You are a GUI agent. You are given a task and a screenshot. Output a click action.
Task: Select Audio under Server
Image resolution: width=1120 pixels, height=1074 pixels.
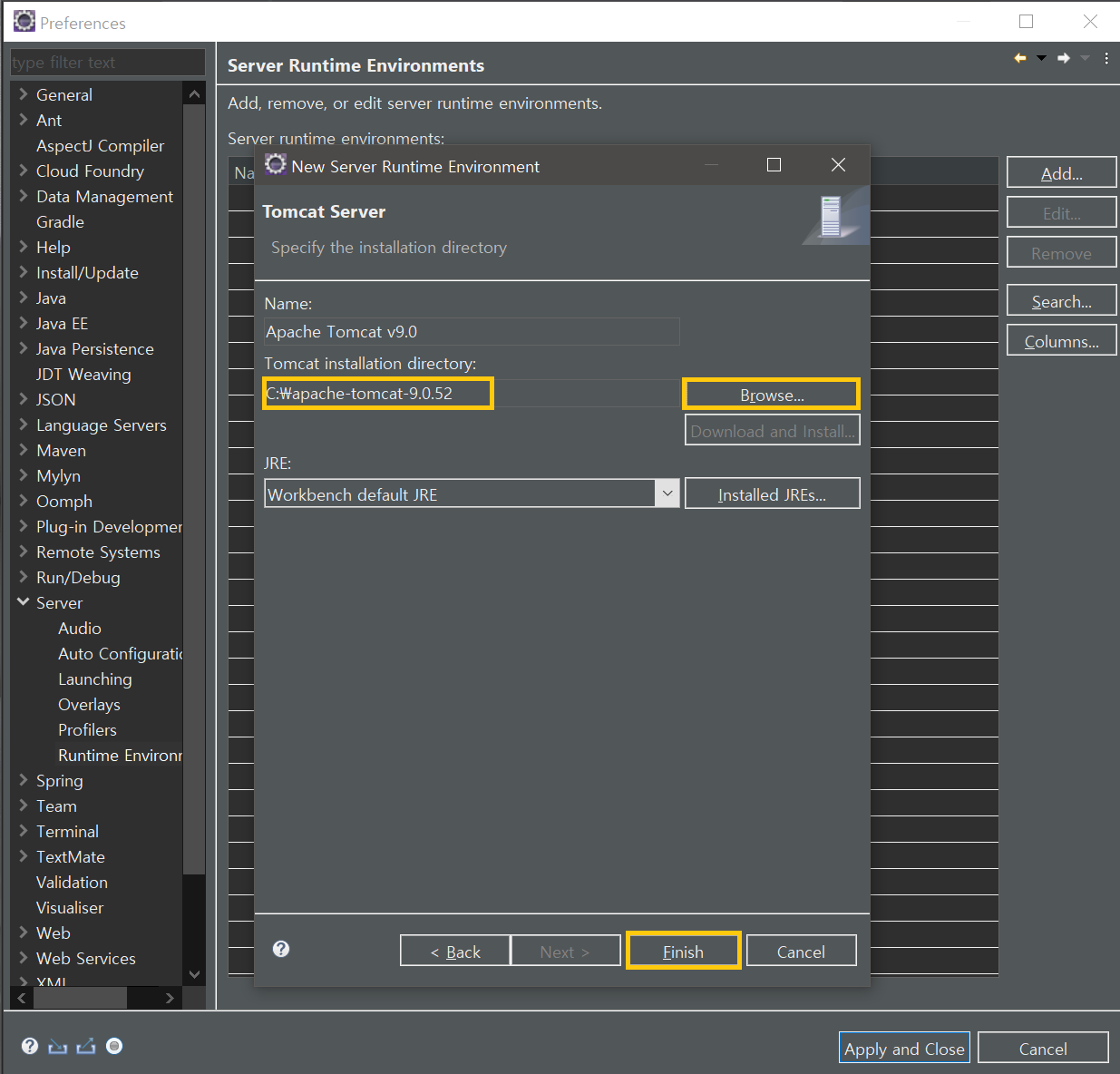(x=79, y=628)
